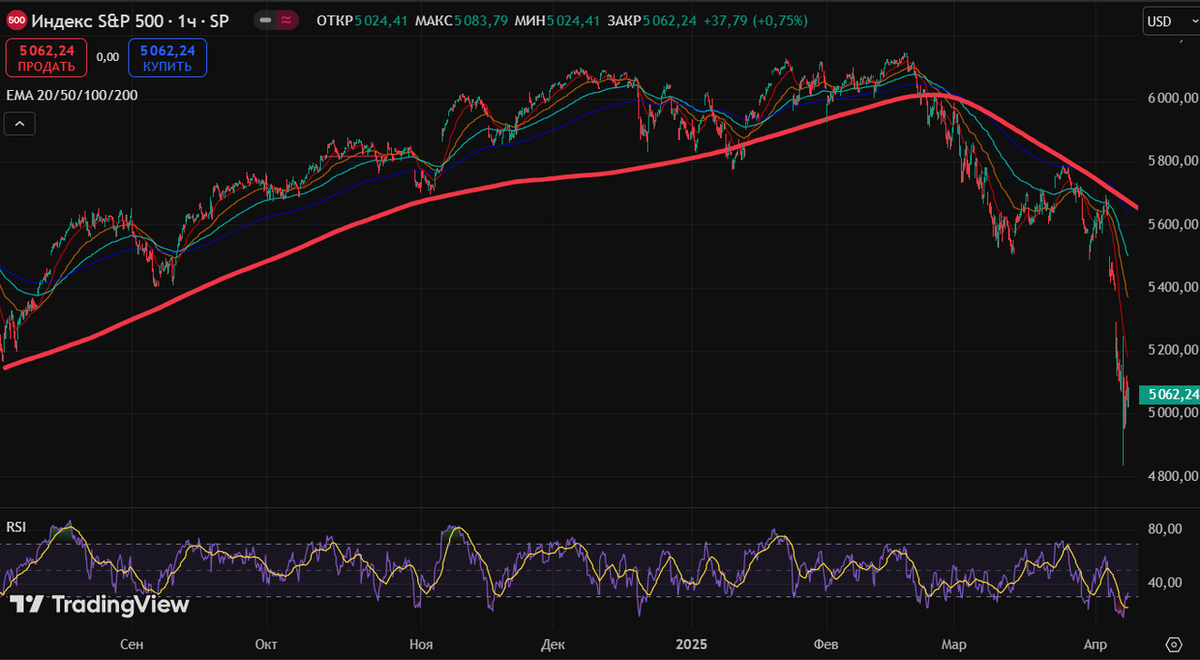
Task: Click the RSI 40,00 scale label
Action: click(1164, 582)
